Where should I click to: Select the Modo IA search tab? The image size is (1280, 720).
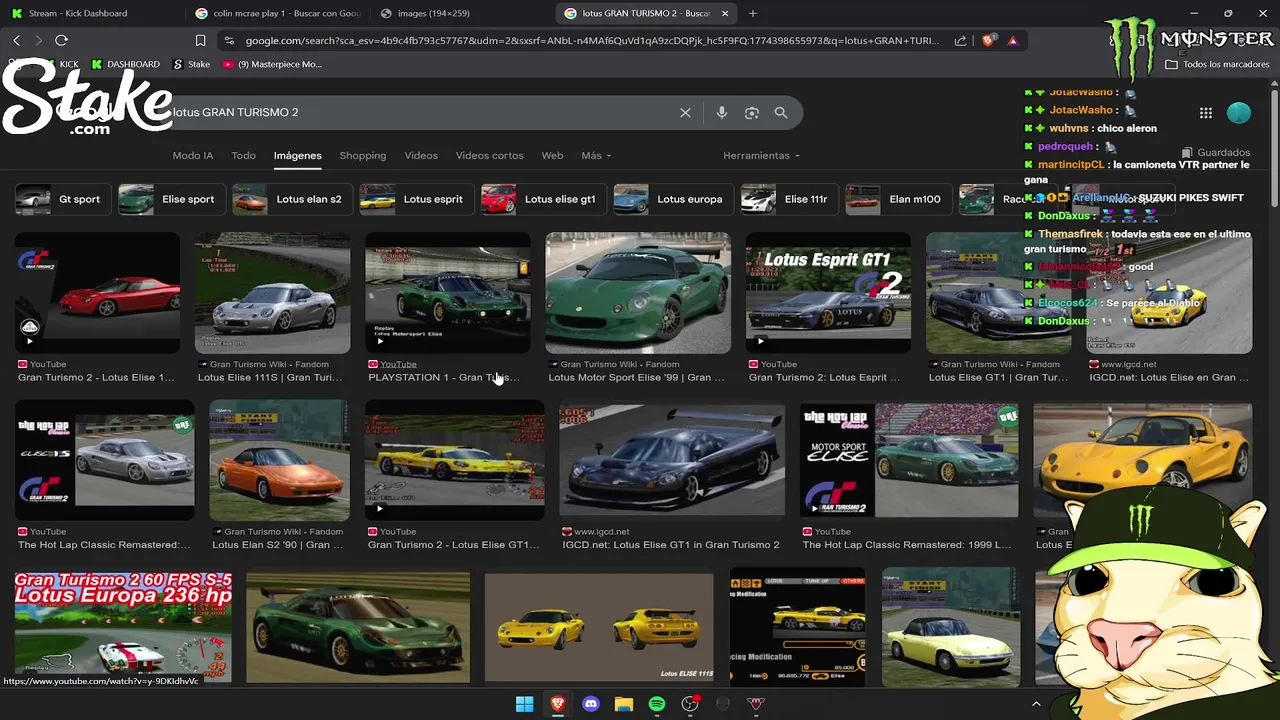[x=193, y=155]
